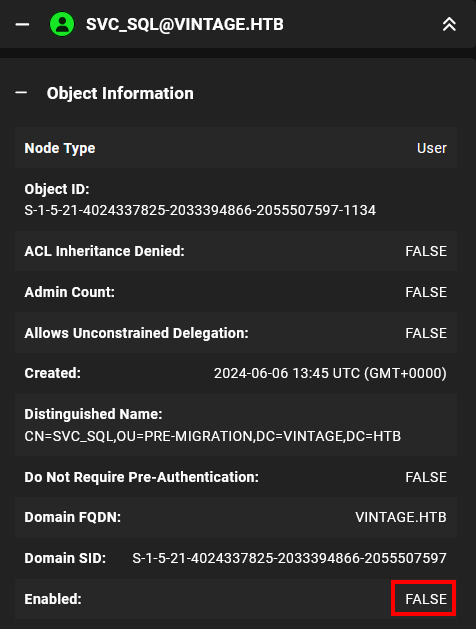476x629 pixels.
Task: Click the VINTAGE.HTB Domain FQDN value
Action: click(x=401, y=517)
